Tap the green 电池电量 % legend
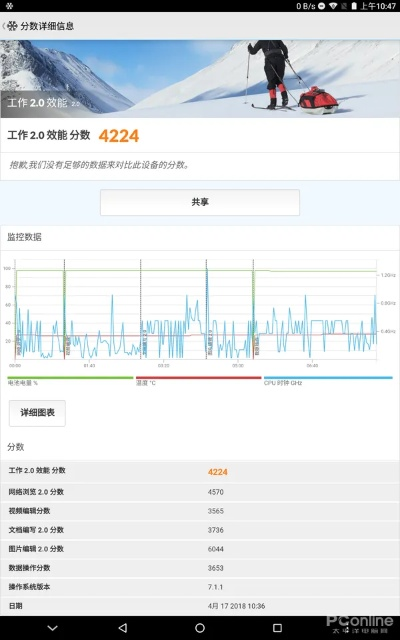The height and width of the screenshot is (640, 400). point(70,381)
